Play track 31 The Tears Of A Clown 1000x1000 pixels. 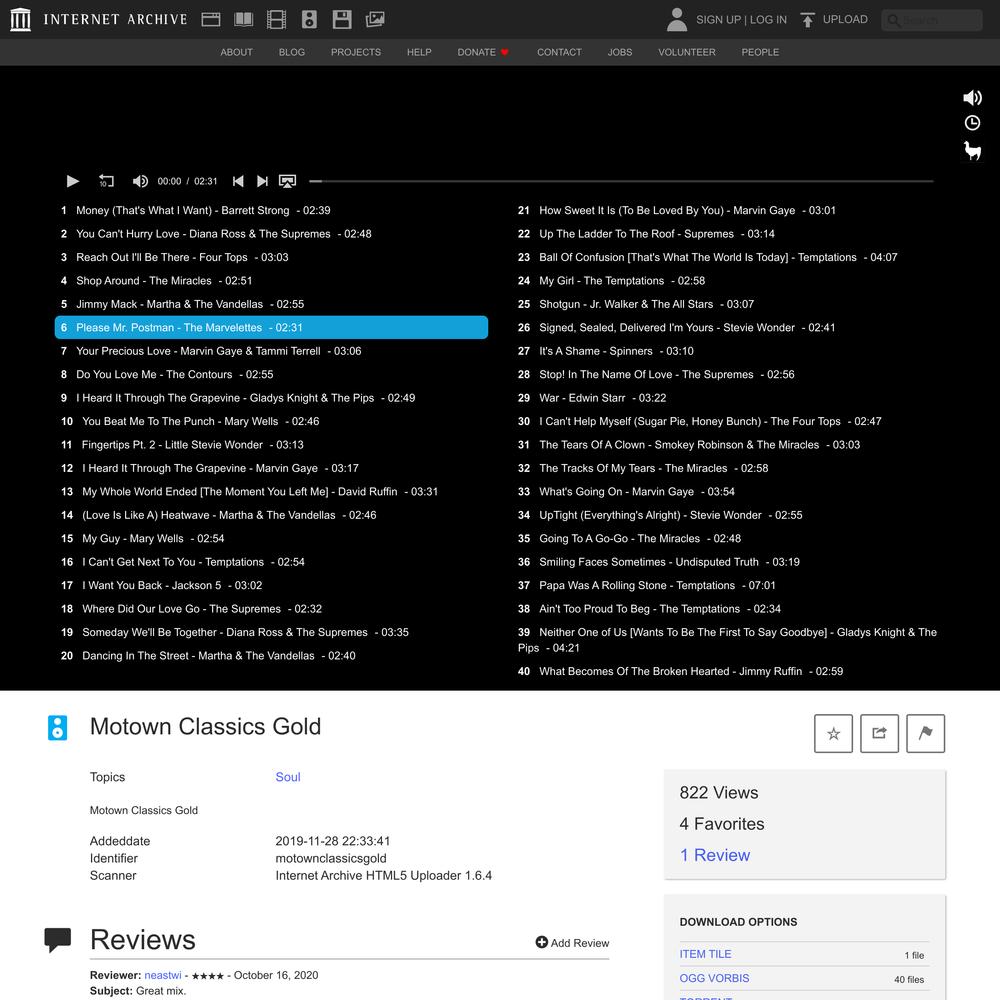coord(728,445)
